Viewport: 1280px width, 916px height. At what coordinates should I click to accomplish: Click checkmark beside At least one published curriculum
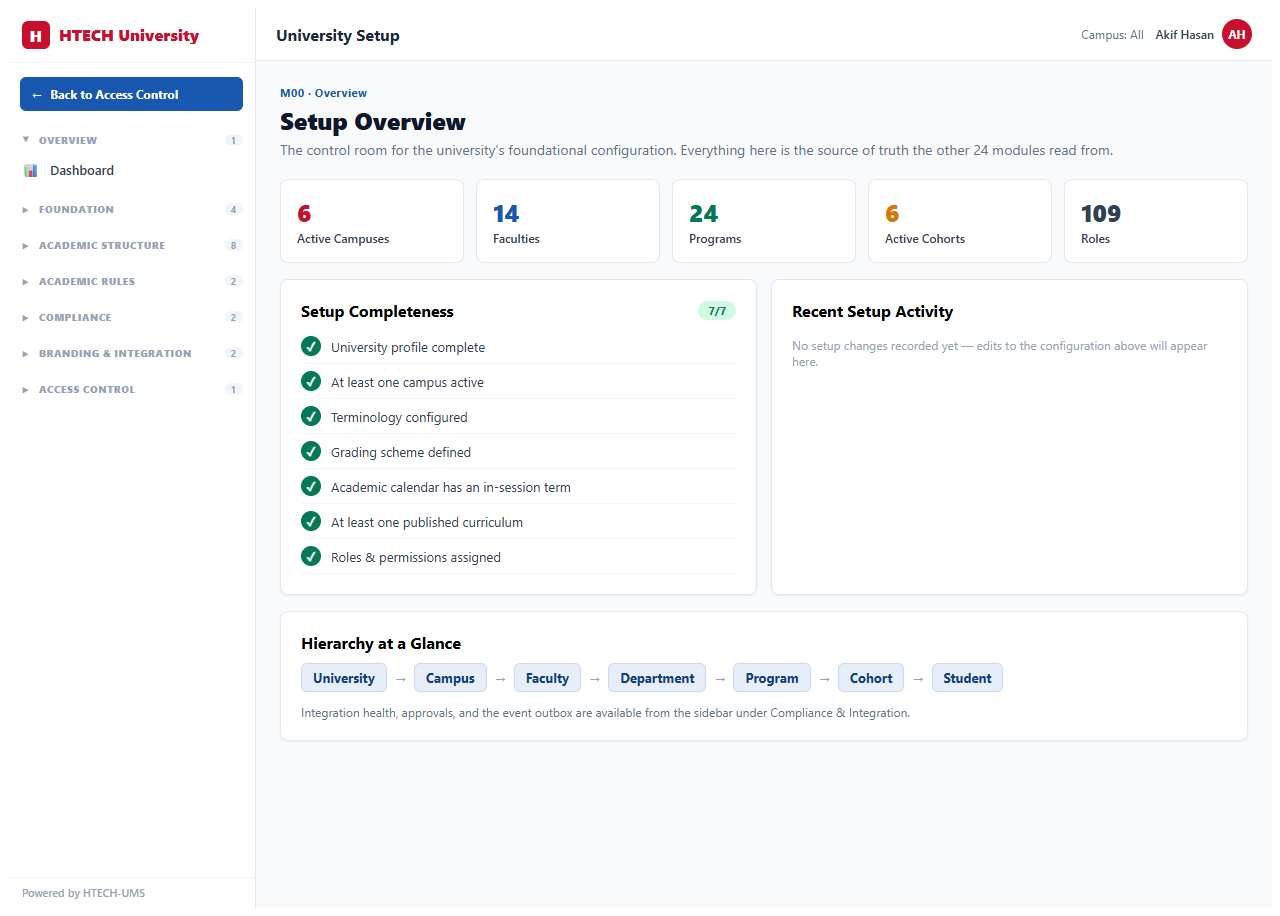[311, 521]
